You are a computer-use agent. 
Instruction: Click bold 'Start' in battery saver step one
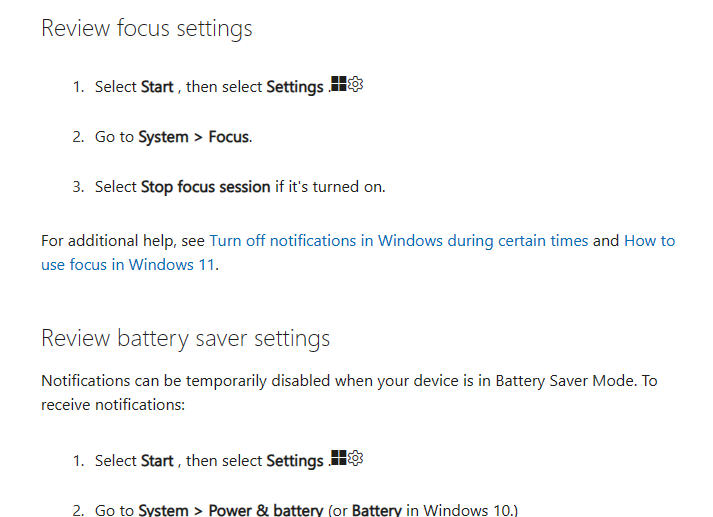(x=157, y=461)
